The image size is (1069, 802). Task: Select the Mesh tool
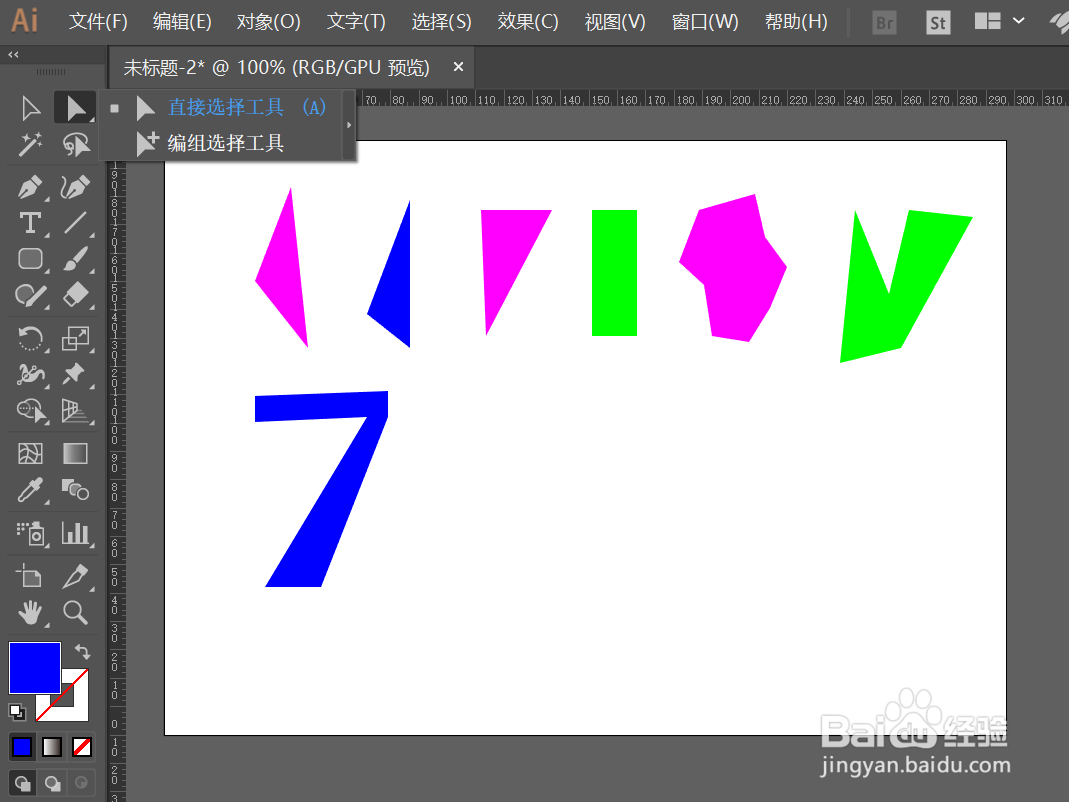coord(30,454)
